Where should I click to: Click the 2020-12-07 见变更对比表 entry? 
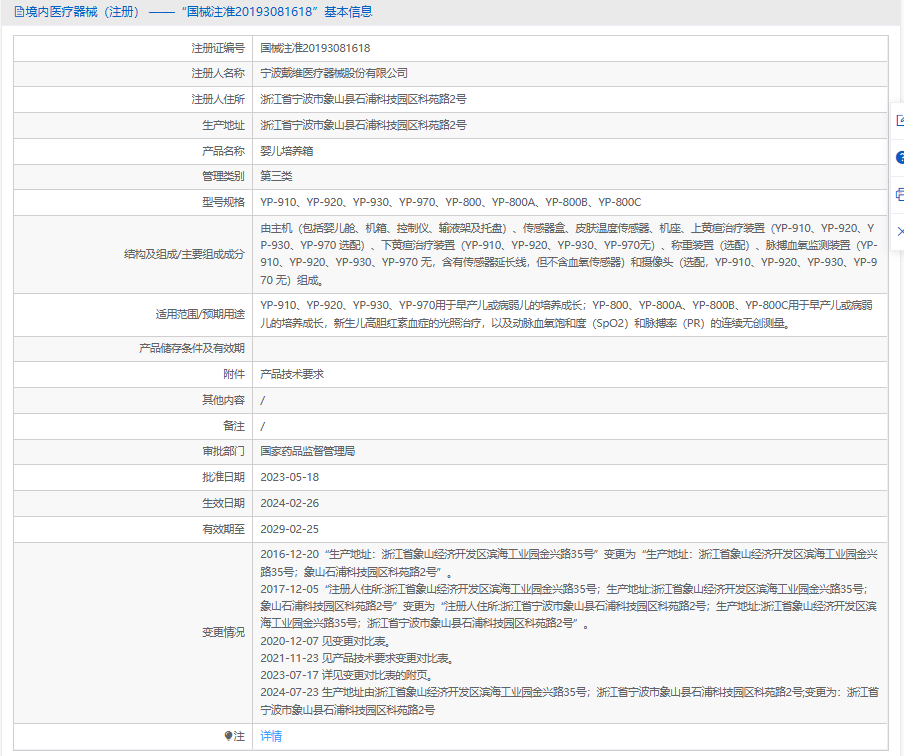click(327, 641)
